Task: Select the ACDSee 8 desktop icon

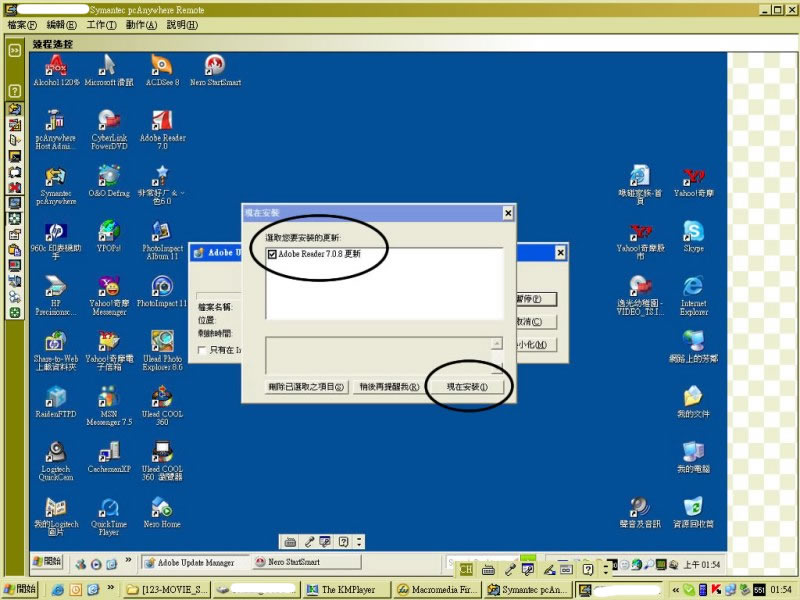Action: (x=162, y=70)
